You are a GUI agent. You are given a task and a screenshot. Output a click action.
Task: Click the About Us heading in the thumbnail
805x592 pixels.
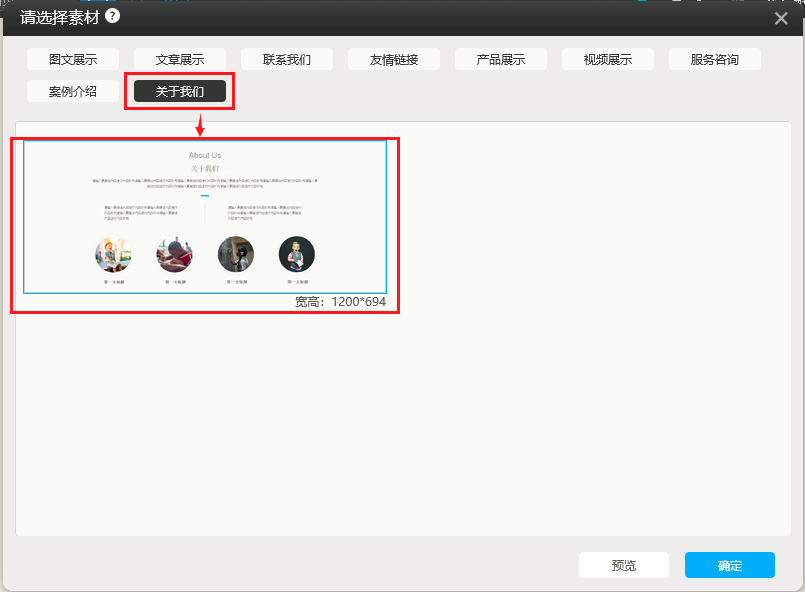[x=205, y=155]
